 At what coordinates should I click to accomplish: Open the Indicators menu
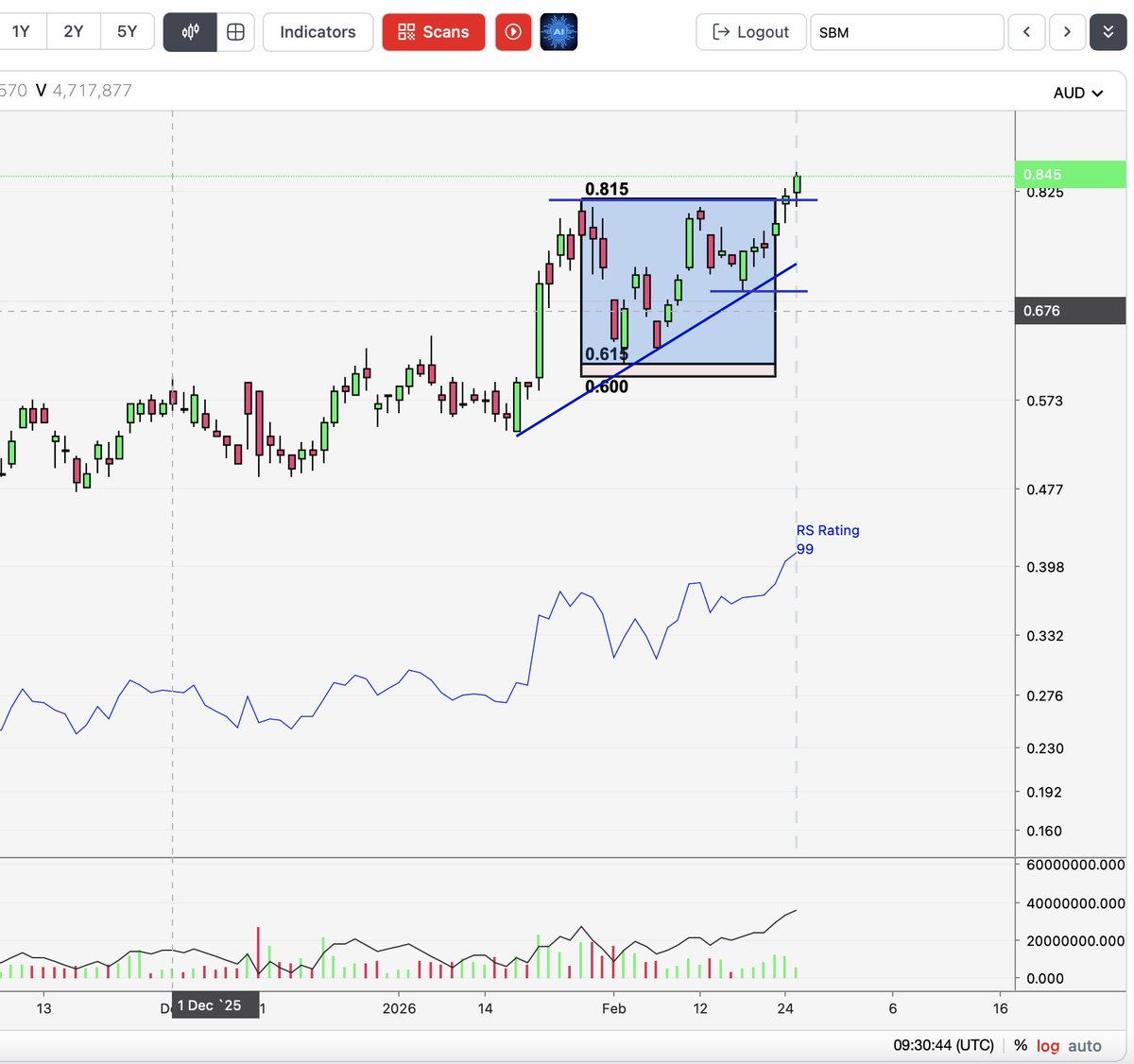tap(318, 32)
